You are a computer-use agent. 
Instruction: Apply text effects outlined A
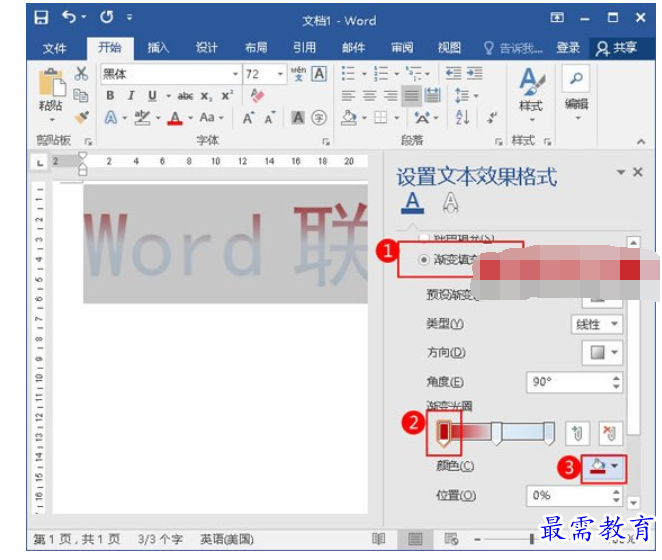pos(111,117)
